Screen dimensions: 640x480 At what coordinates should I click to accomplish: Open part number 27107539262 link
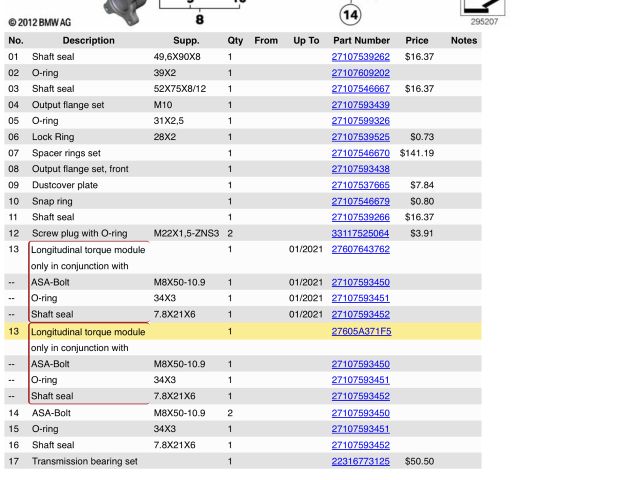[x=360, y=57]
